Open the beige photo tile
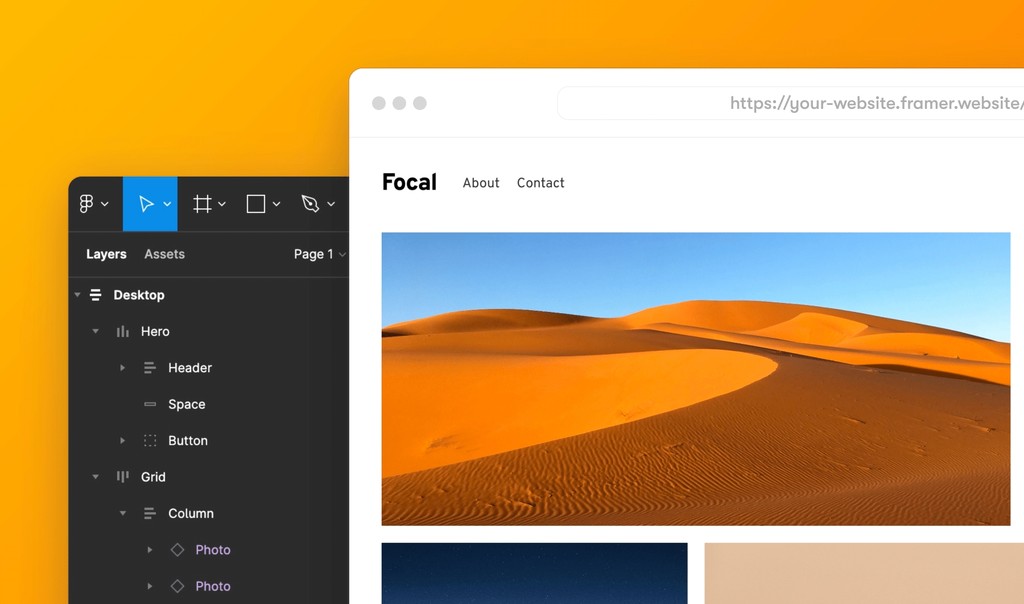The image size is (1024, 604). (864, 573)
